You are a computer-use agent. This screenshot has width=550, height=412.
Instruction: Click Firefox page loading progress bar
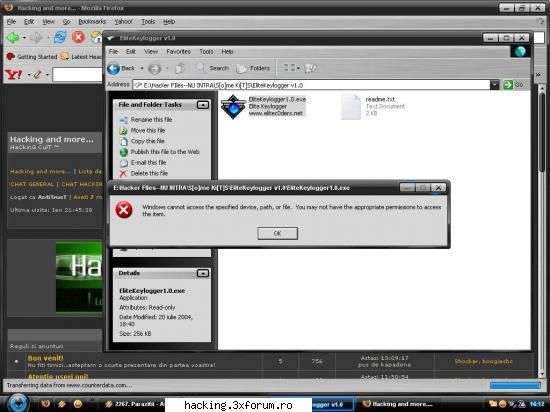click(515, 385)
